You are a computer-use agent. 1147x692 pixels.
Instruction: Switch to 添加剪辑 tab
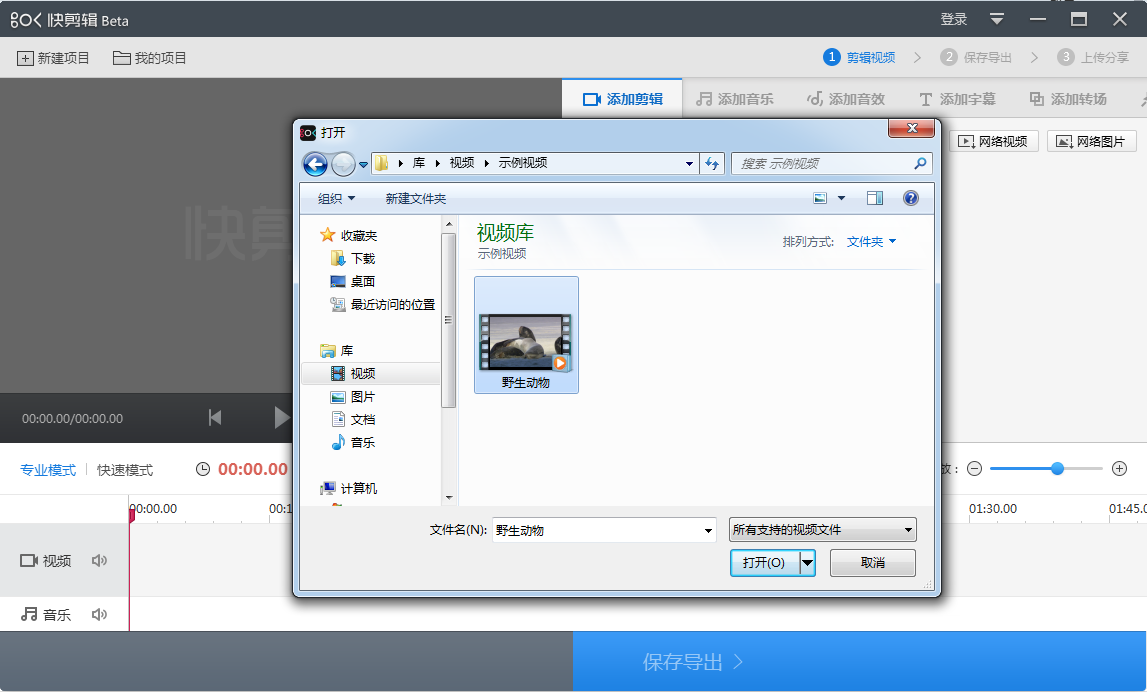pyautogui.click(x=623, y=99)
